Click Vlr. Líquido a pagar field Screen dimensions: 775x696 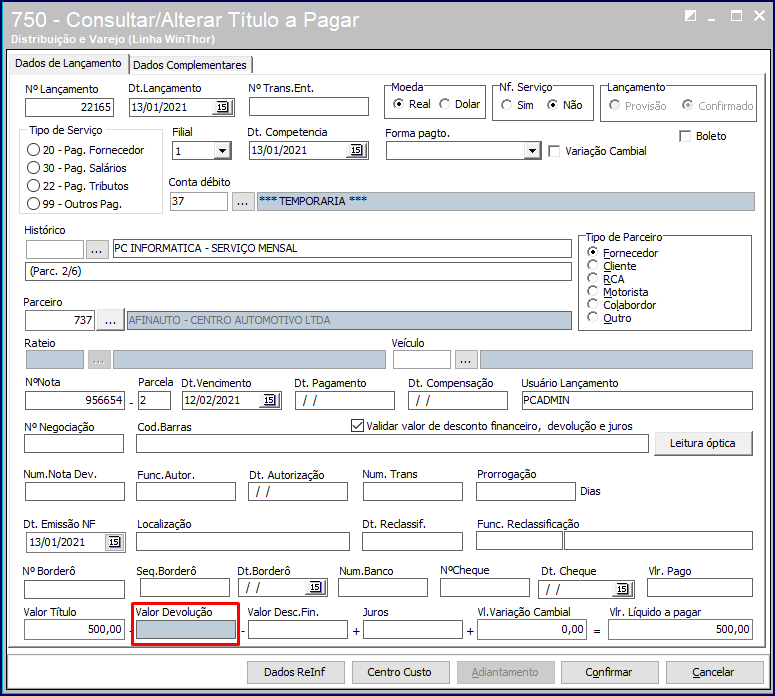(681, 629)
